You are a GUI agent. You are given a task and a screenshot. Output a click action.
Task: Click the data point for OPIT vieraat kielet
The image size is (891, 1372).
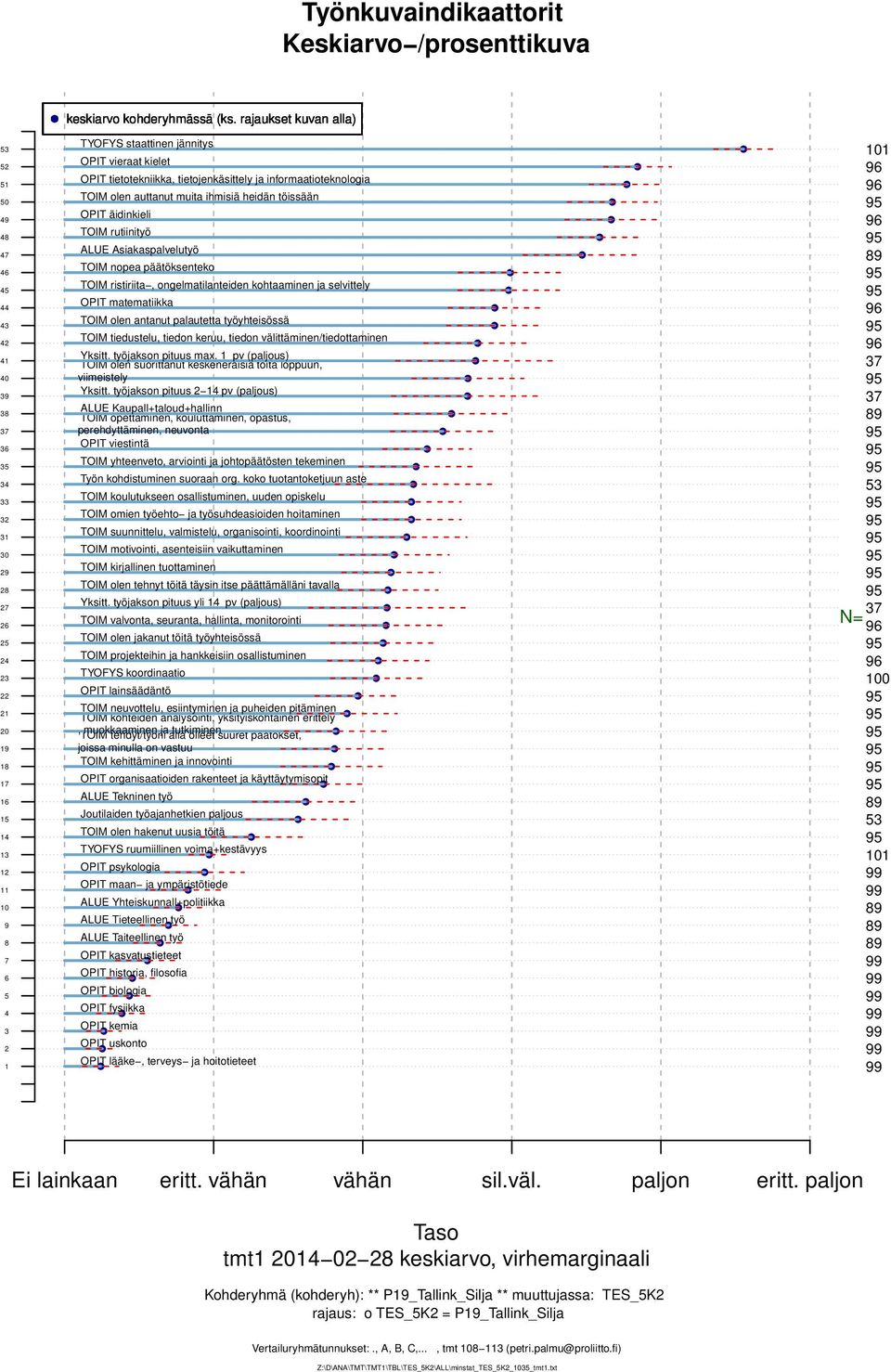pos(638,166)
